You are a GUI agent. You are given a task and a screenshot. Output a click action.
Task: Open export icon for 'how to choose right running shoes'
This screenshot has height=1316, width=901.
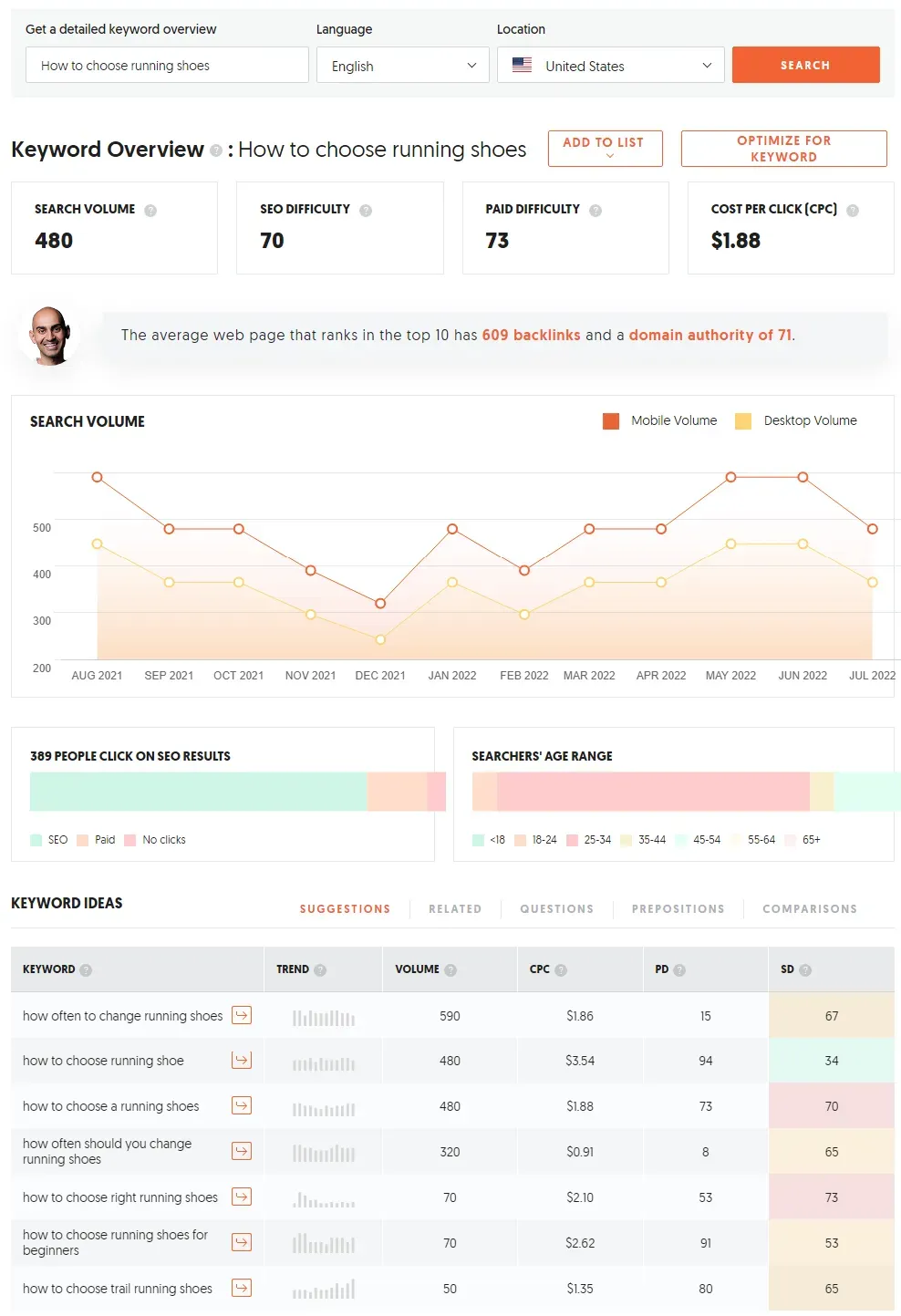tap(242, 1197)
